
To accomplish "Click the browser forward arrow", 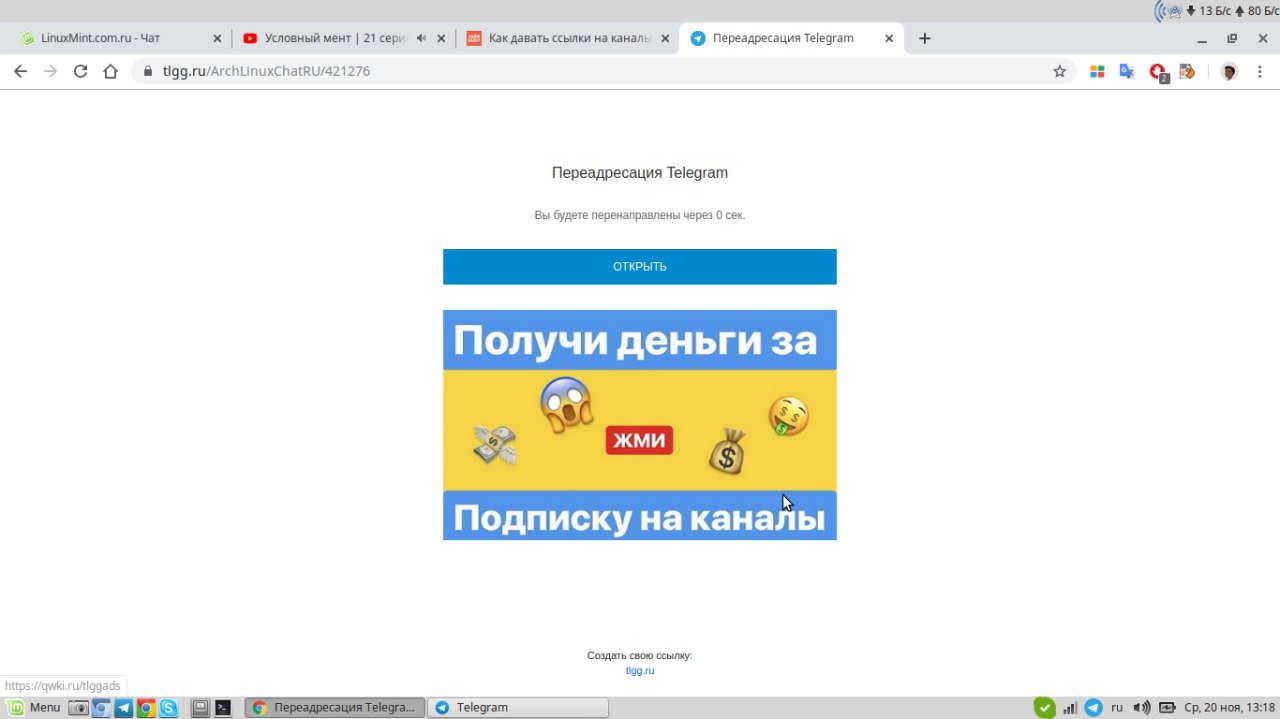I will pyautogui.click(x=51, y=71).
